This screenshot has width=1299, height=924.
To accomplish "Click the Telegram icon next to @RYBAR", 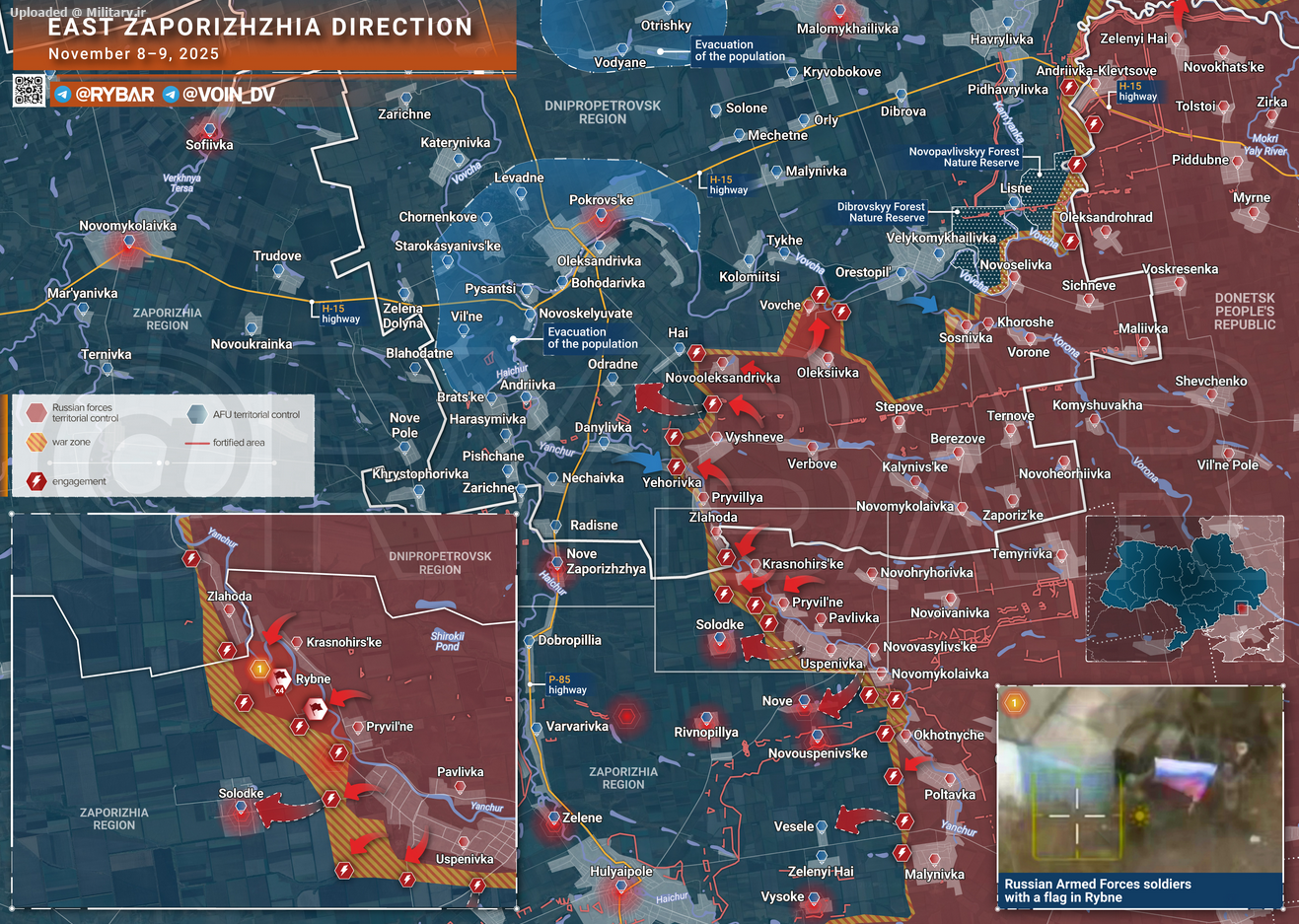I will click(x=62, y=95).
